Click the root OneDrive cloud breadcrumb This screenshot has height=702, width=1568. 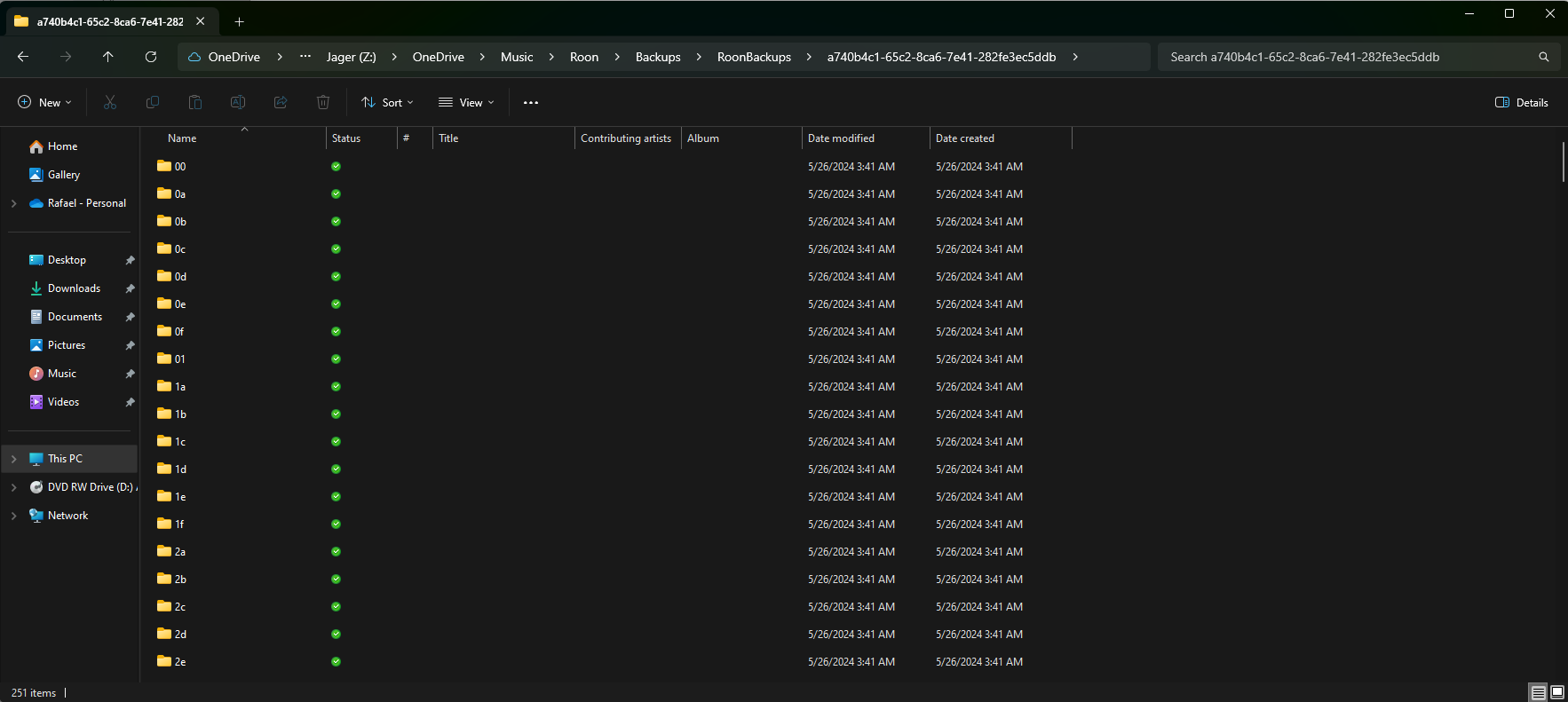[225, 57]
